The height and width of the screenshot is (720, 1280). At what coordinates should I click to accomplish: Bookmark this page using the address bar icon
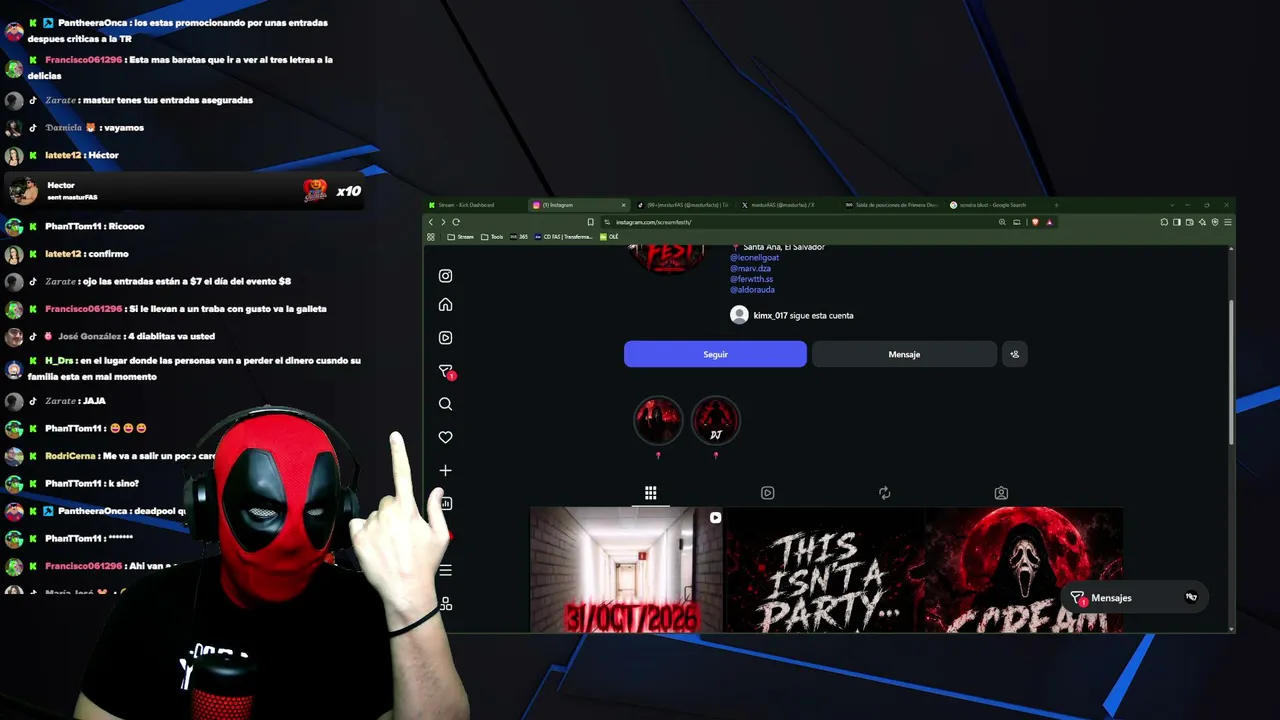click(590, 222)
